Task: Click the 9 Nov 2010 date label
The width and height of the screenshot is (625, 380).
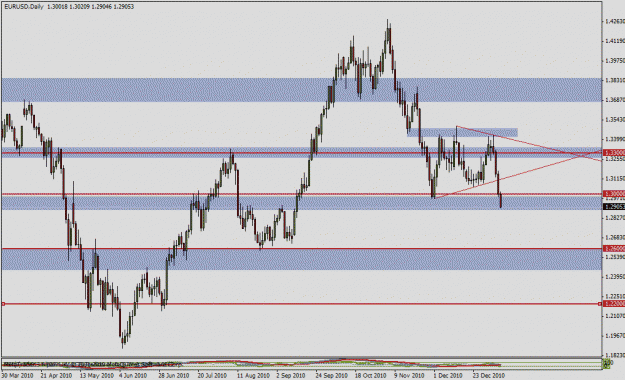Action: pos(409,376)
